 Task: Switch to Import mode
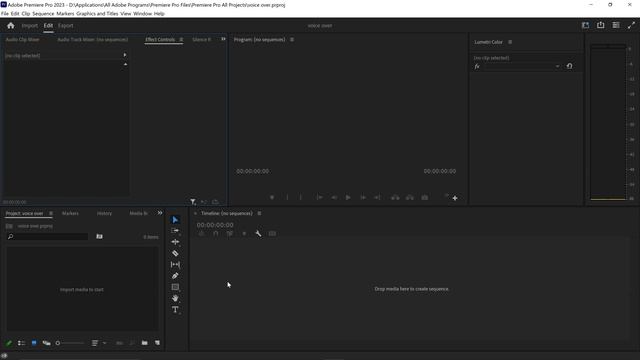pyautogui.click(x=29, y=26)
